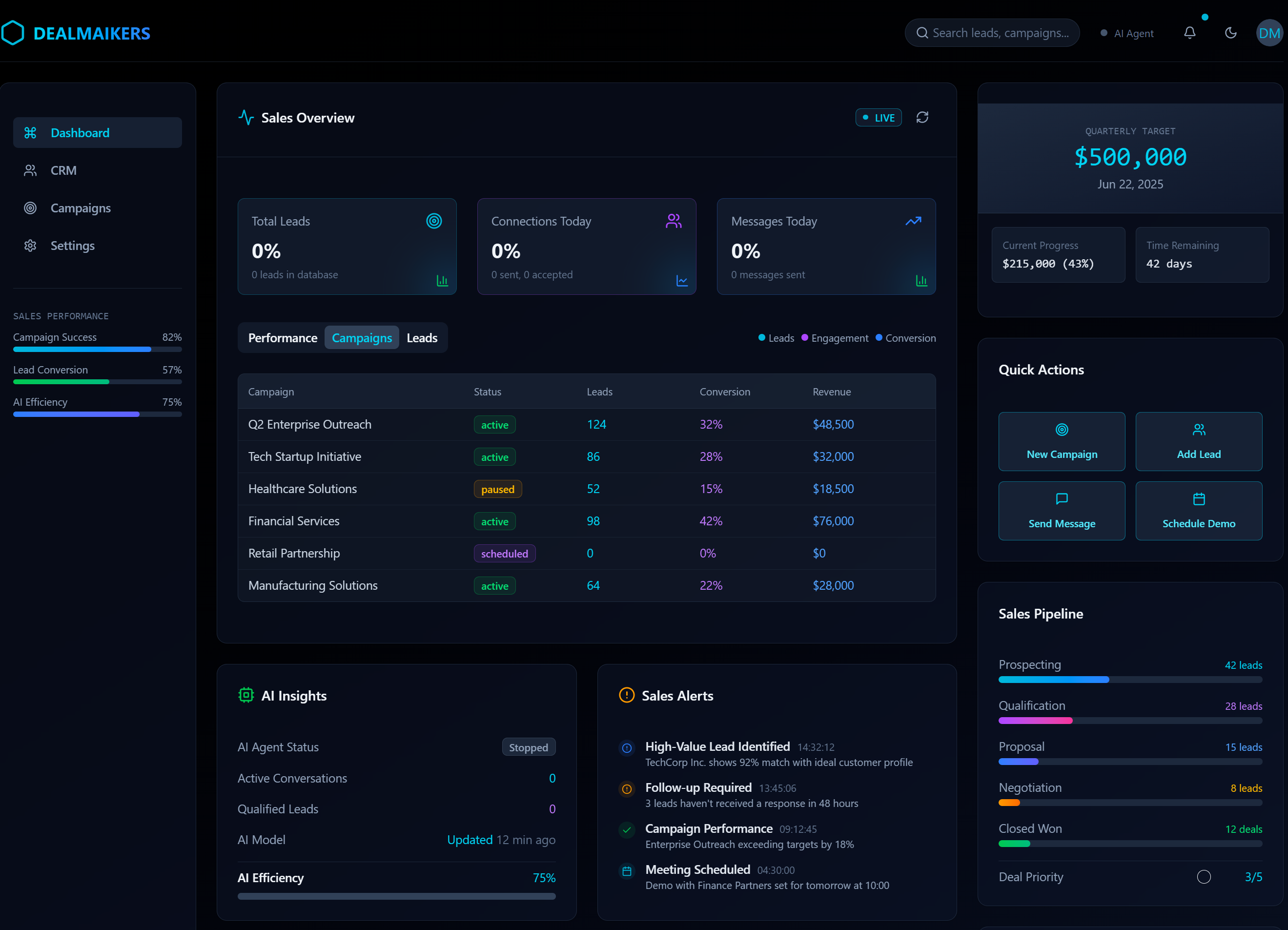Open the bar chart icon on Total Leads card
1288x930 pixels.
pos(442,281)
